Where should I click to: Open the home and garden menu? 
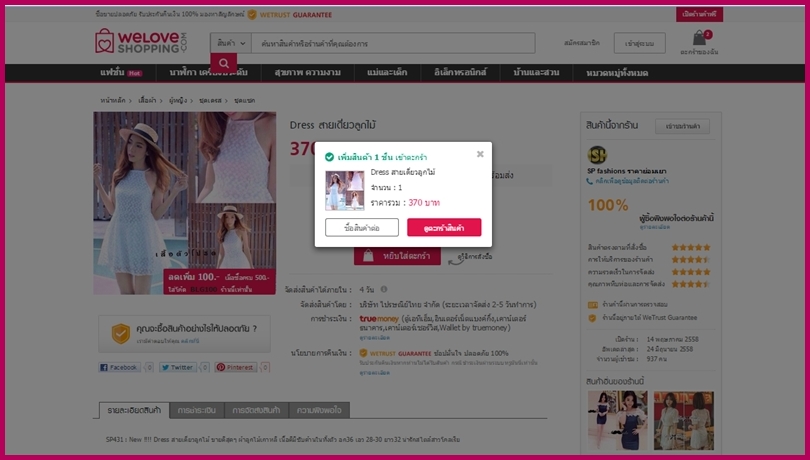pos(536,73)
